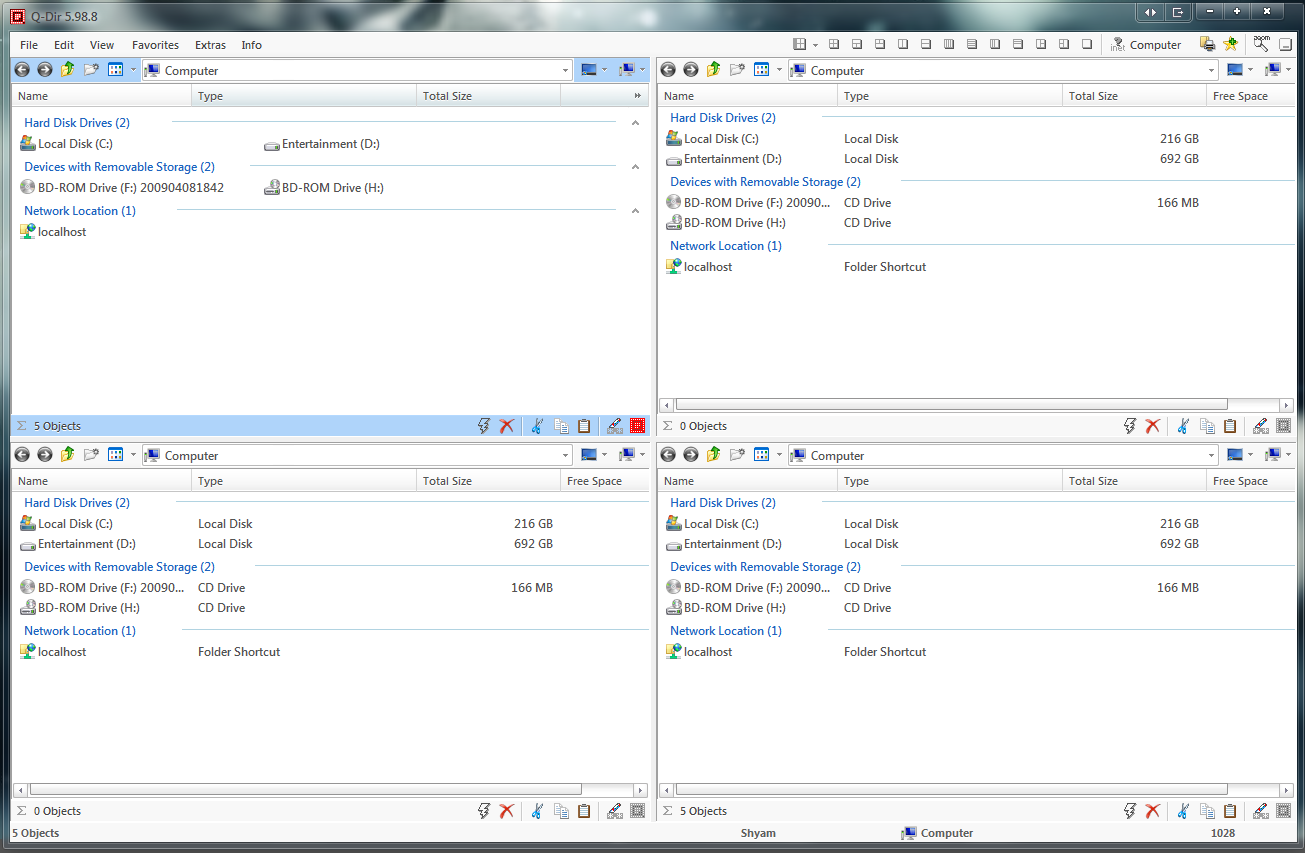Go up one level in the top-right pane
This screenshot has height=853, width=1305.
coord(714,70)
